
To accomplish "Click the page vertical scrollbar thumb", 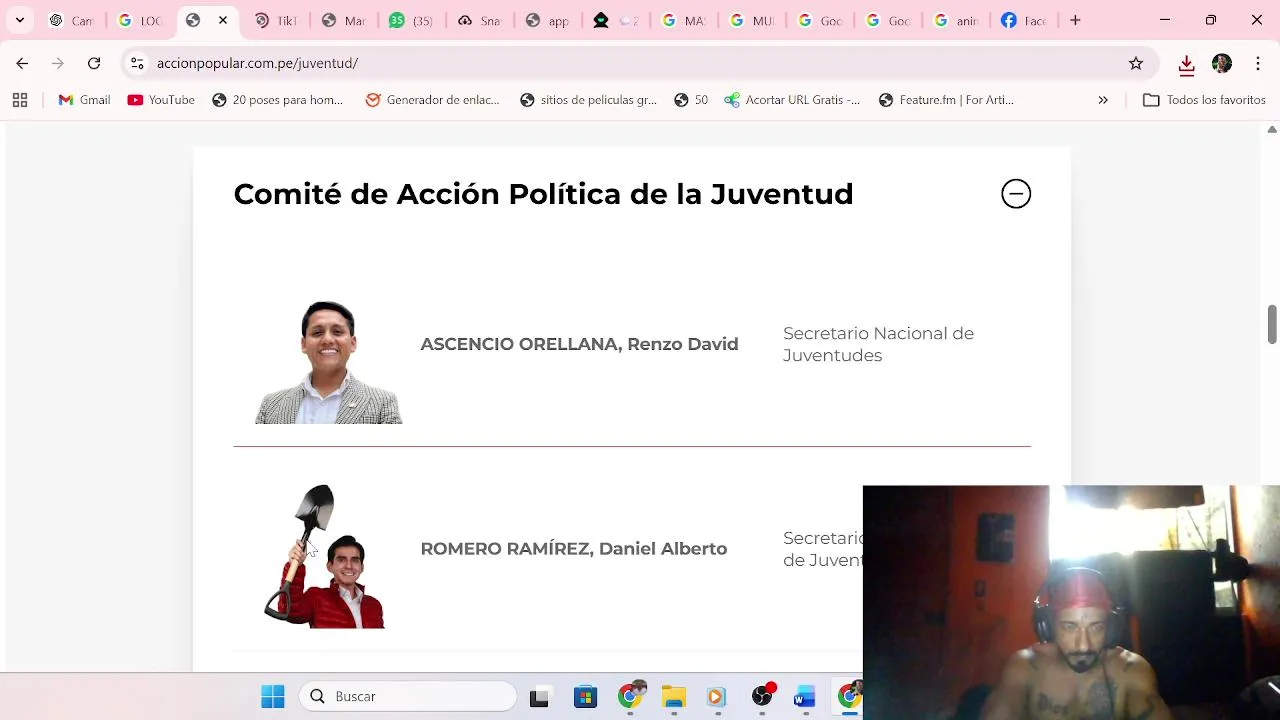I will pos(1272,324).
